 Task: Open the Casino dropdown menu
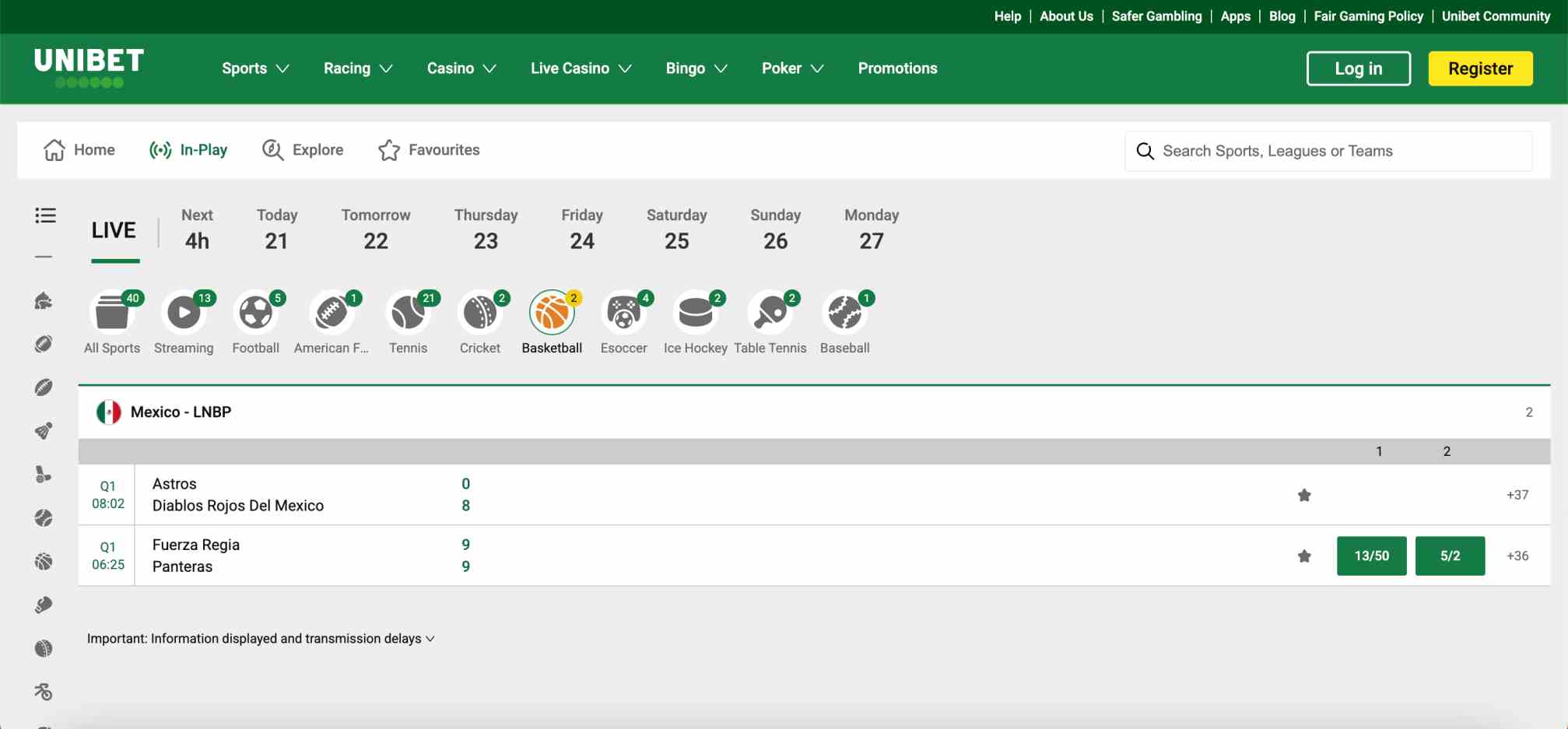(x=461, y=68)
